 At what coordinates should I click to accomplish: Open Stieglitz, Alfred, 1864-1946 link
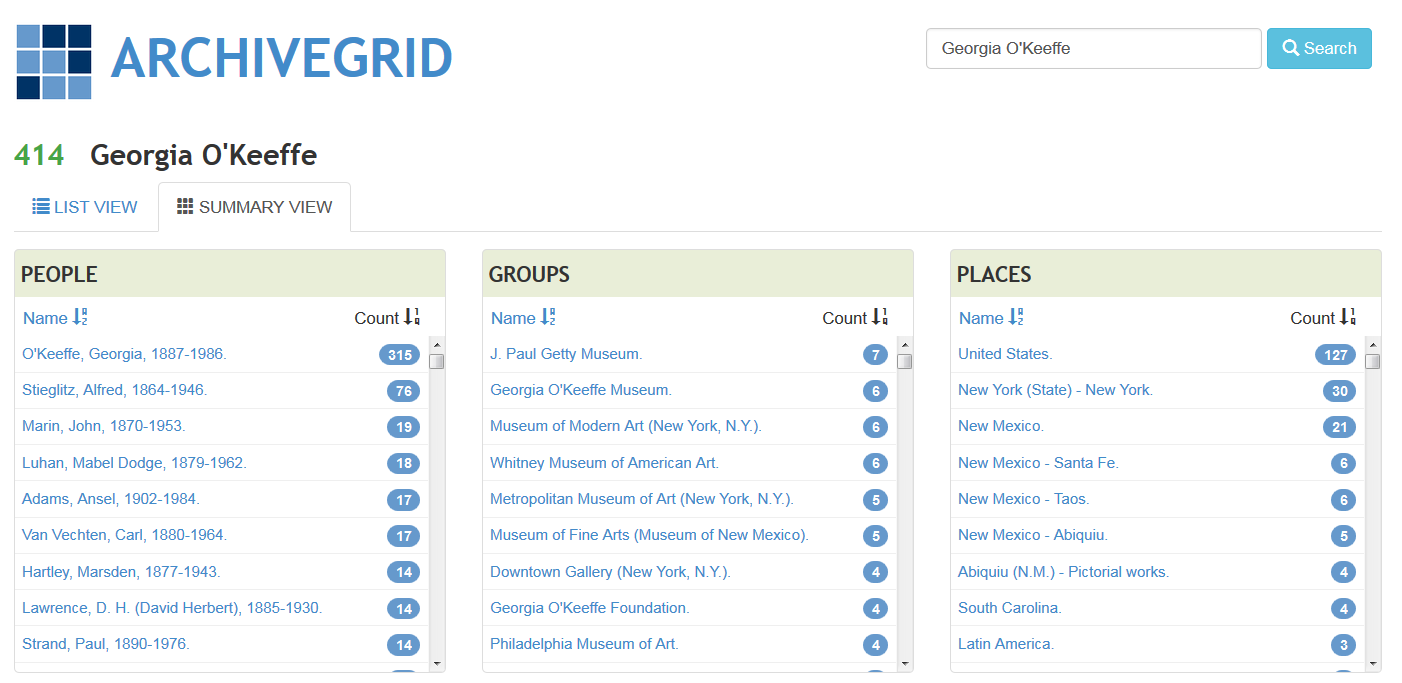(x=115, y=390)
